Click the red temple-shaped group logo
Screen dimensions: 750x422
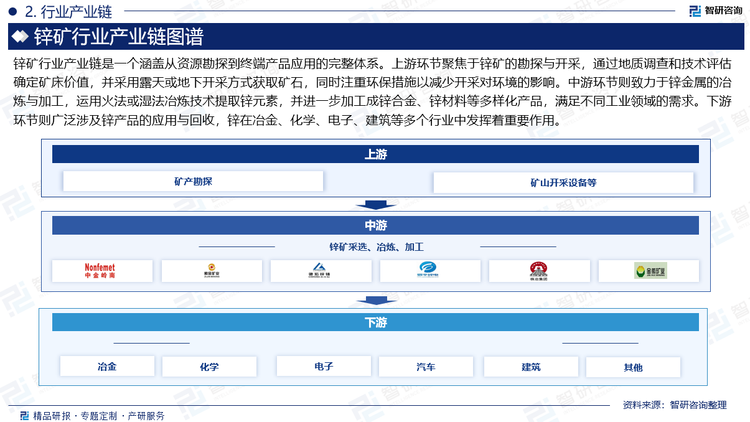pos(539,271)
